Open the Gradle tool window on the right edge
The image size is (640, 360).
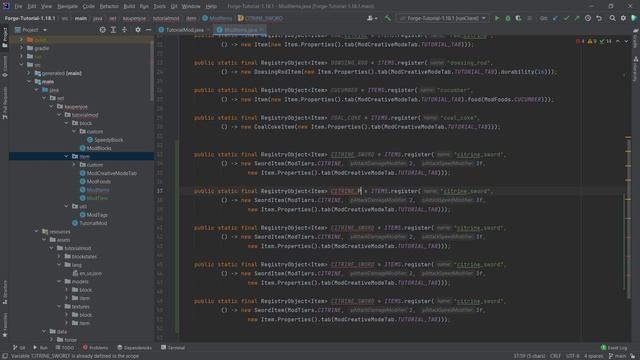pyautogui.click(x=636, y=38)
